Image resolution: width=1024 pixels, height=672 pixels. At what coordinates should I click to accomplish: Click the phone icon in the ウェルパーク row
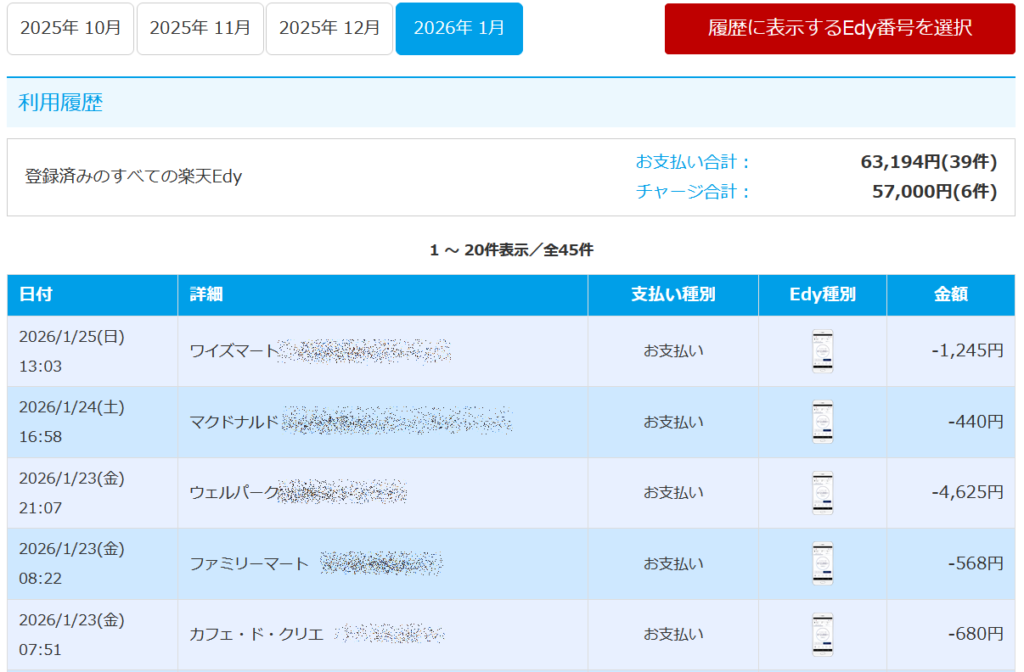tap(822, 493)
